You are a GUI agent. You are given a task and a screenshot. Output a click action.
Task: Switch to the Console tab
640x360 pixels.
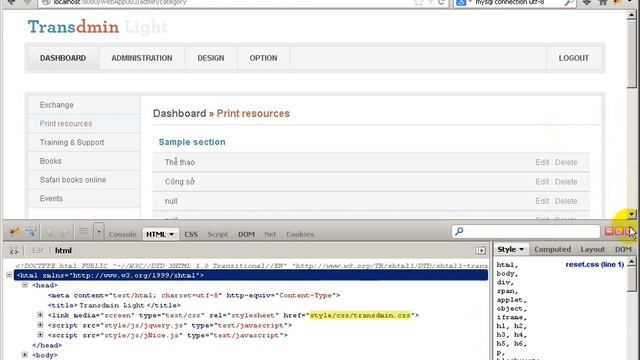tap(122, 234)
